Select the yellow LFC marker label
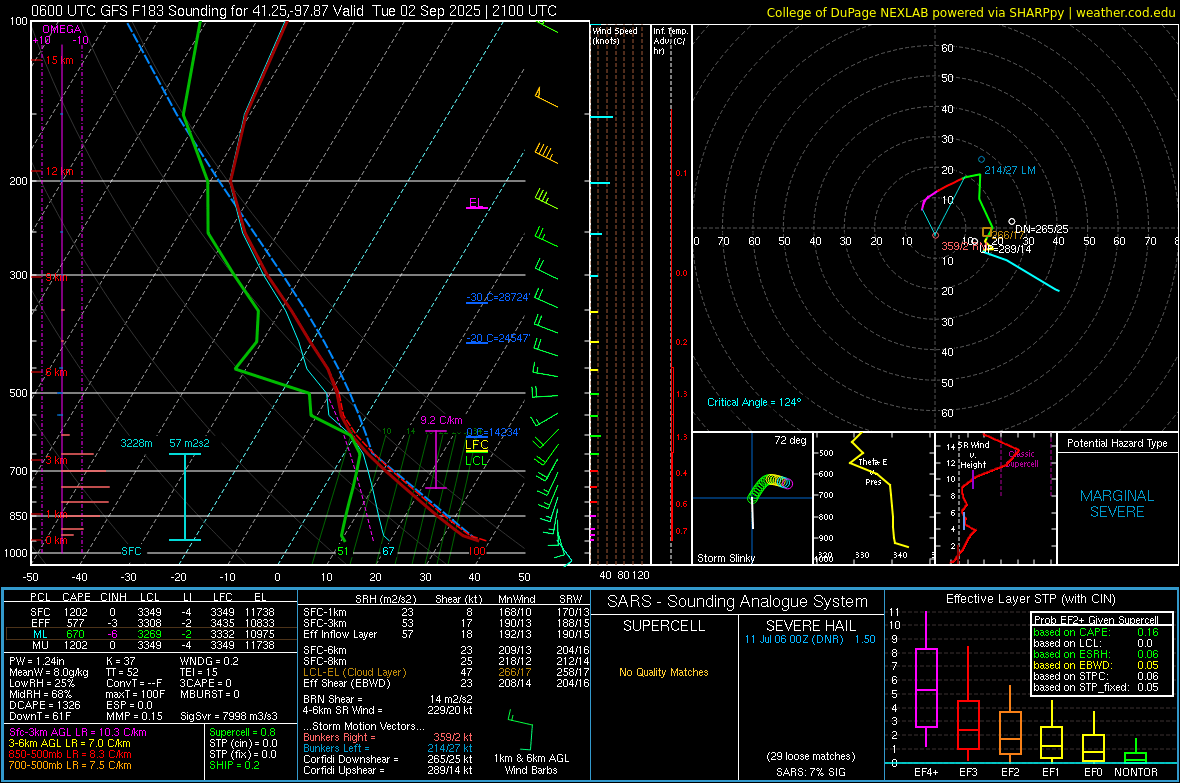 click(477, 445)
